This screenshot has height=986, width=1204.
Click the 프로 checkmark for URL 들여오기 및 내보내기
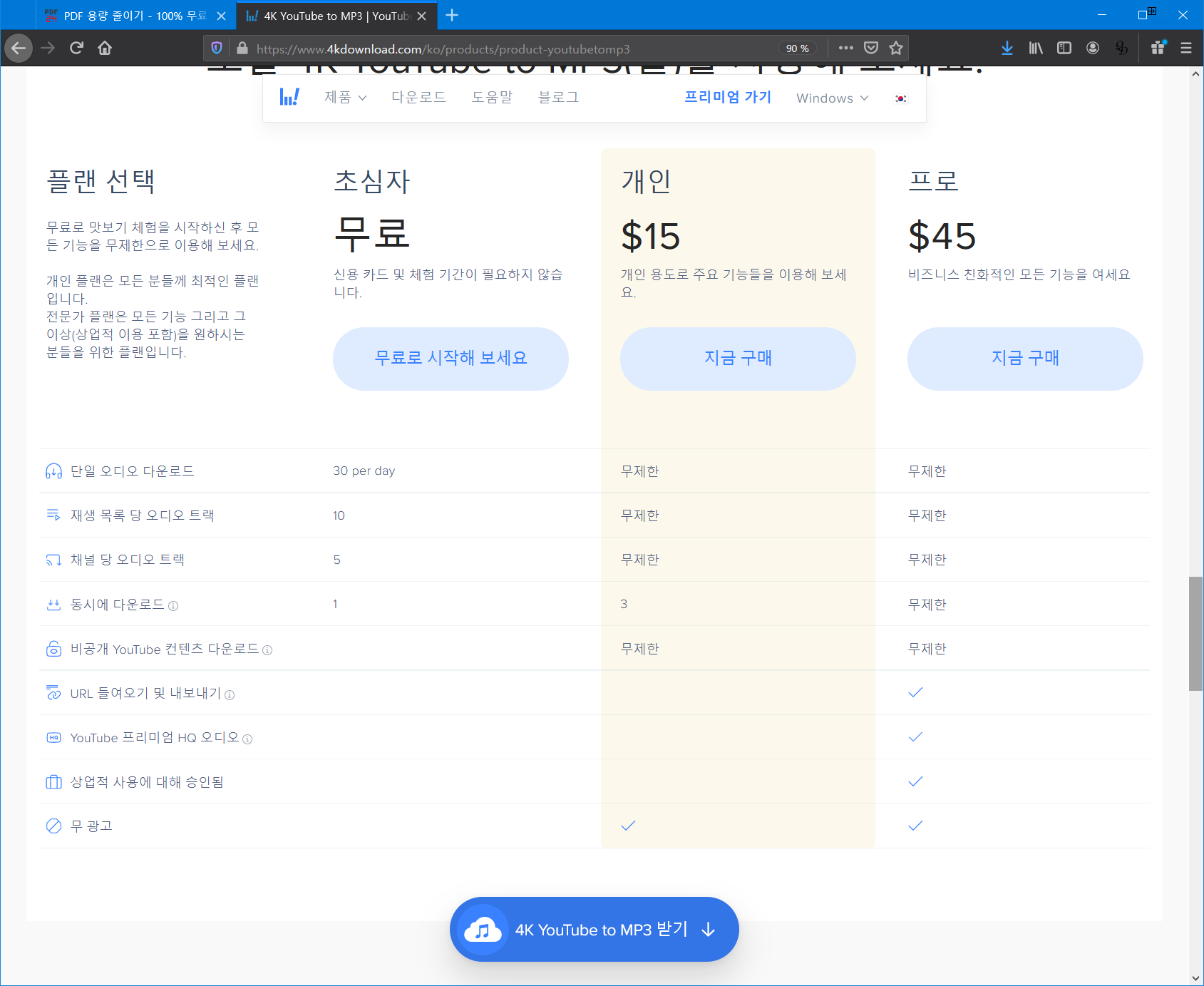click(915, 692)
